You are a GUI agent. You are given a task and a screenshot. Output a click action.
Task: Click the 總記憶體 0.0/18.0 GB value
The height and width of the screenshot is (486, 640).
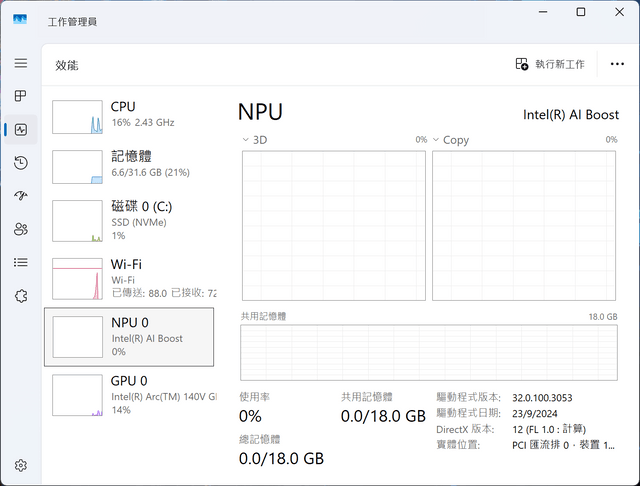pyautogui.click(x=281, y=458)
